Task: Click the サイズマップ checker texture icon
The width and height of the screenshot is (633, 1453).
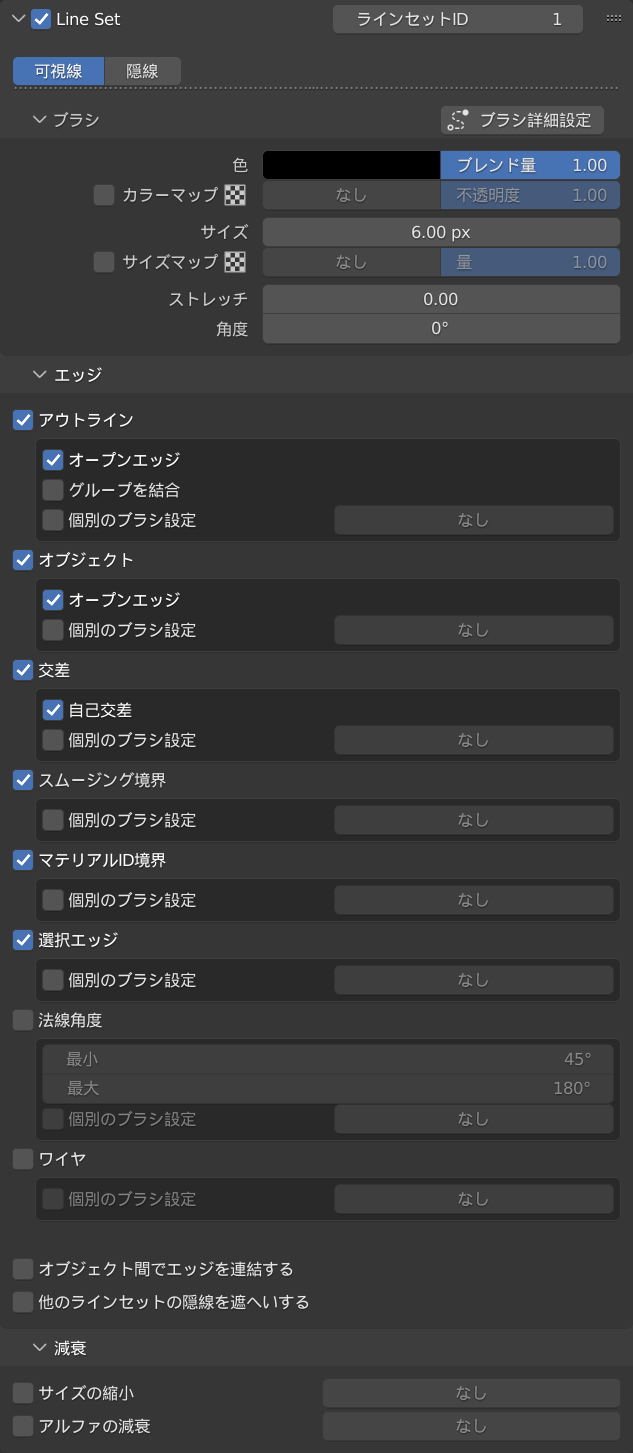Action: pos(235,262)
